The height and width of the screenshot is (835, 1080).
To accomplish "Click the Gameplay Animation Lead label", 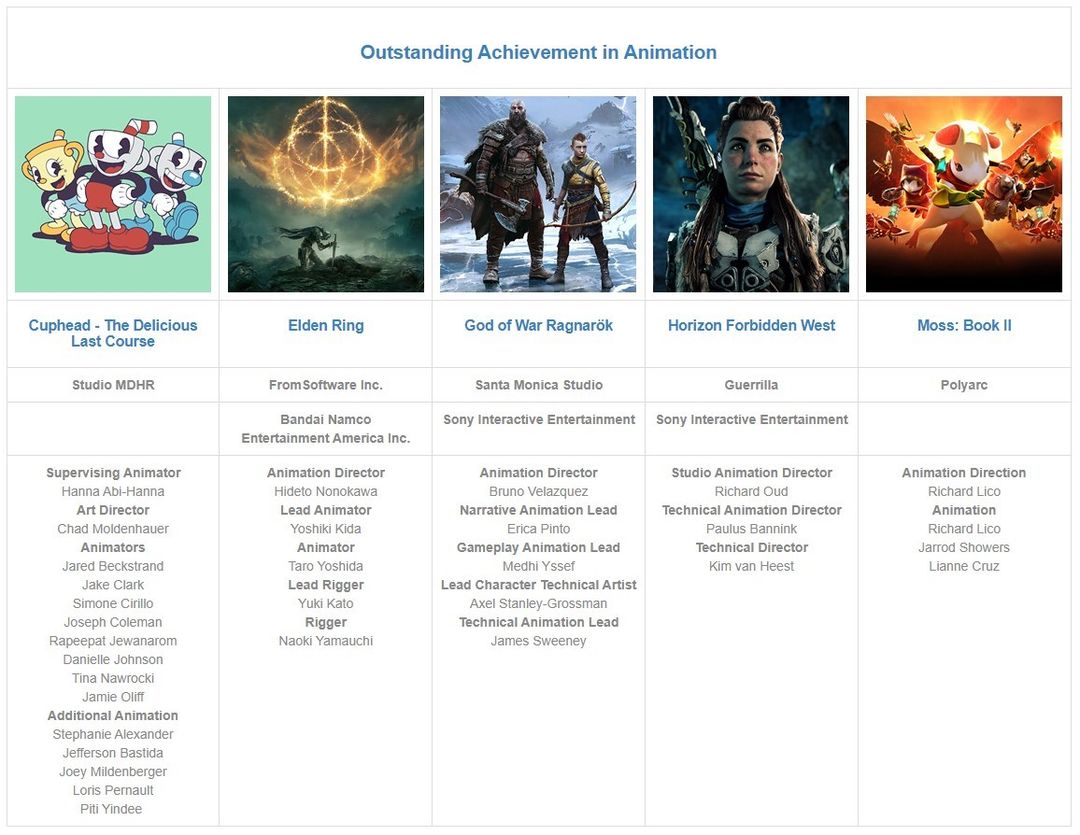I will (539, 547).
